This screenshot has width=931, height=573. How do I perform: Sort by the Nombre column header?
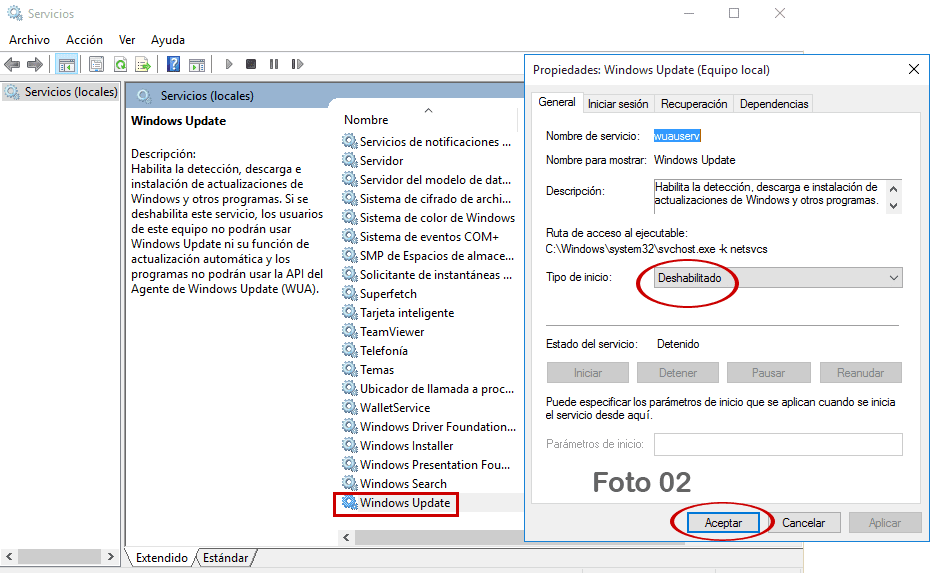point(366,119)
